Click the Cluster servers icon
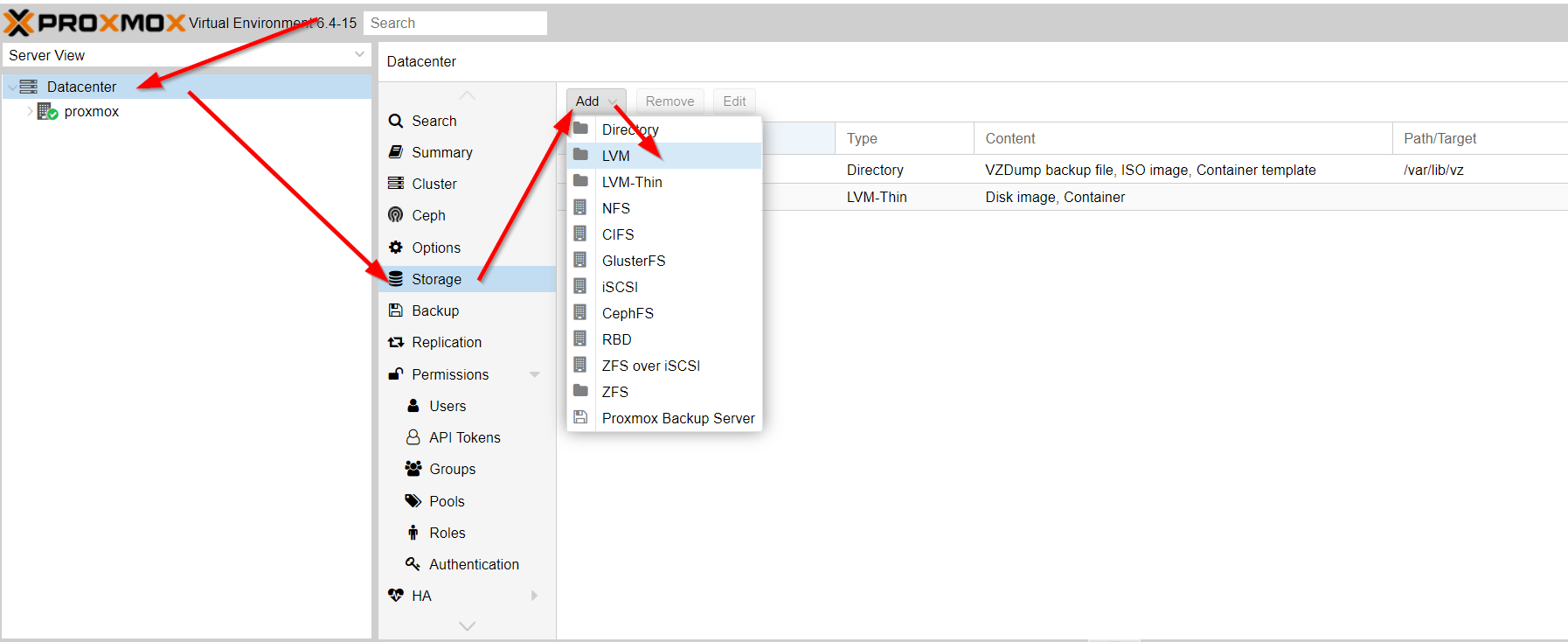Image resolution: width=1568 pixels, height=642 pixels. 396,184
